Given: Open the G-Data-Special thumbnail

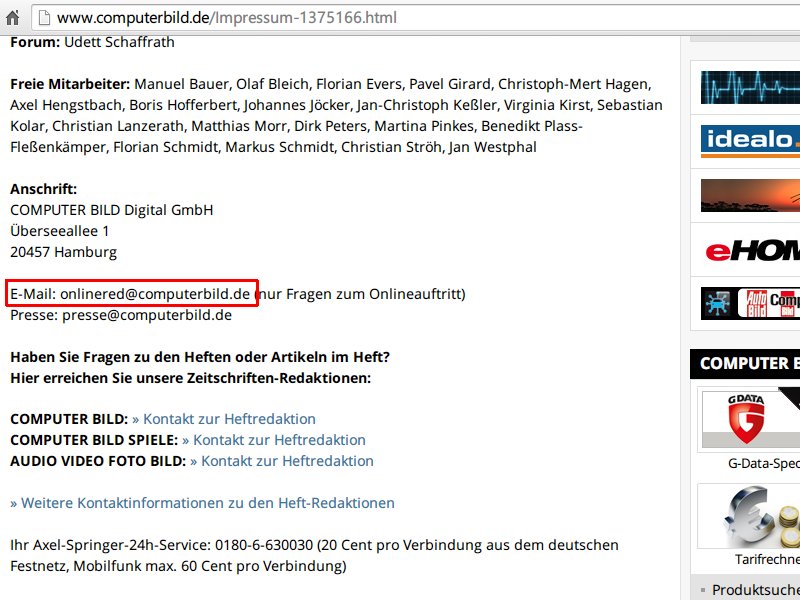Looking at the screenshot, I should coord(750,419).
